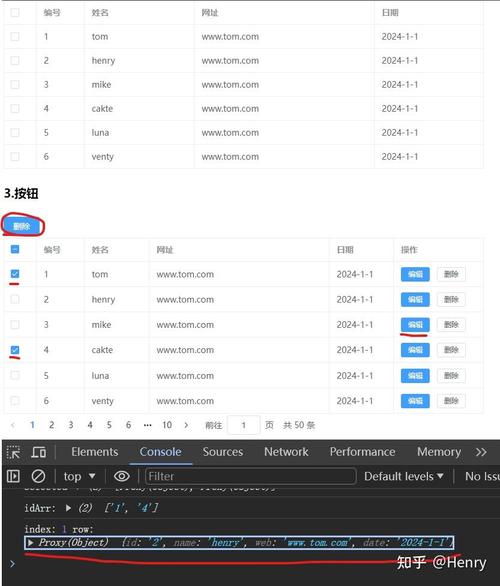The image size is (500, 586).
Task: Expand the Proxy(Object) log entry
Action: [x=31, y=543]
